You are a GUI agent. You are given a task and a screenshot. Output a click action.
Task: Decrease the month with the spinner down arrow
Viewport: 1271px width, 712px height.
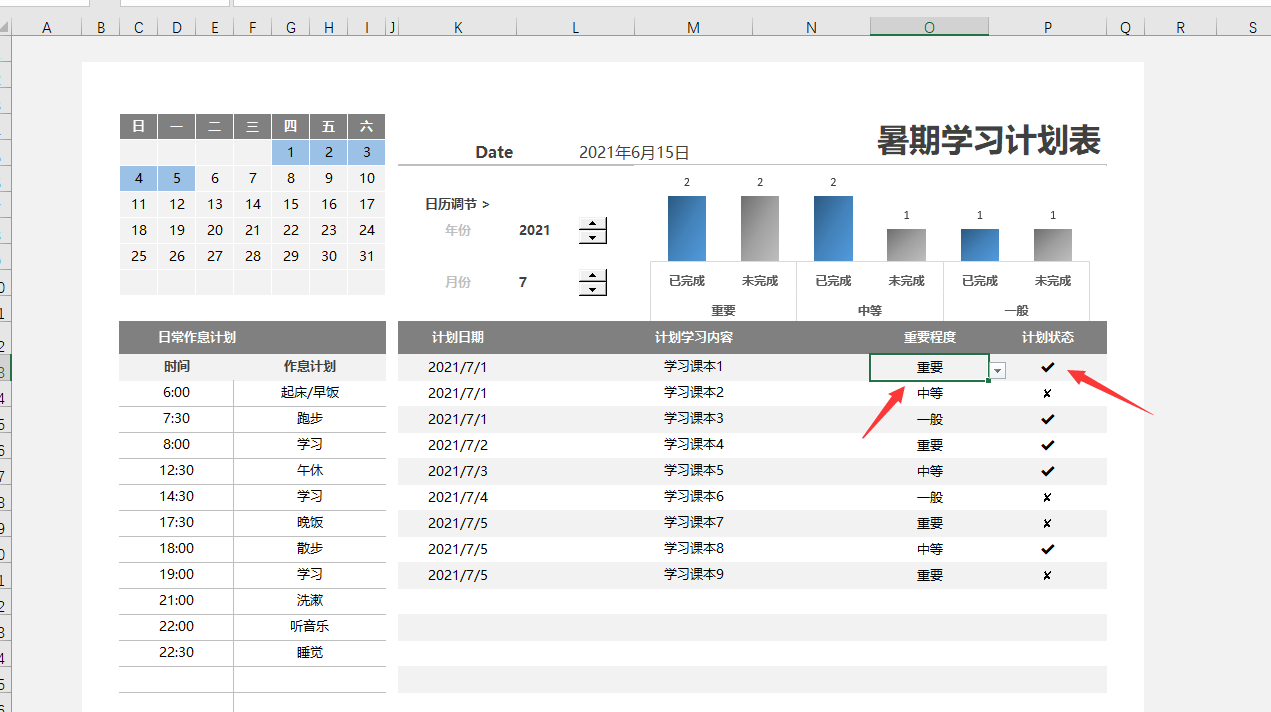[593, 289]
